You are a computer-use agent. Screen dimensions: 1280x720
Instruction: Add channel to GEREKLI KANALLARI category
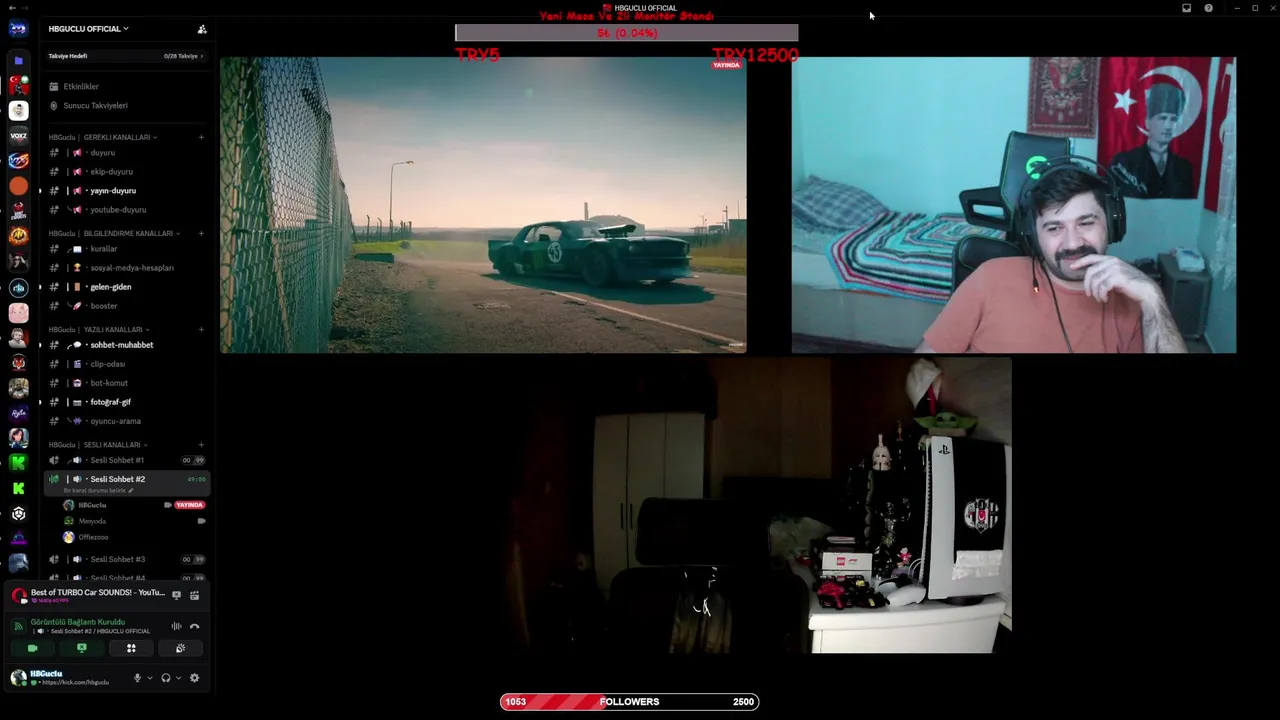[201, 137]
